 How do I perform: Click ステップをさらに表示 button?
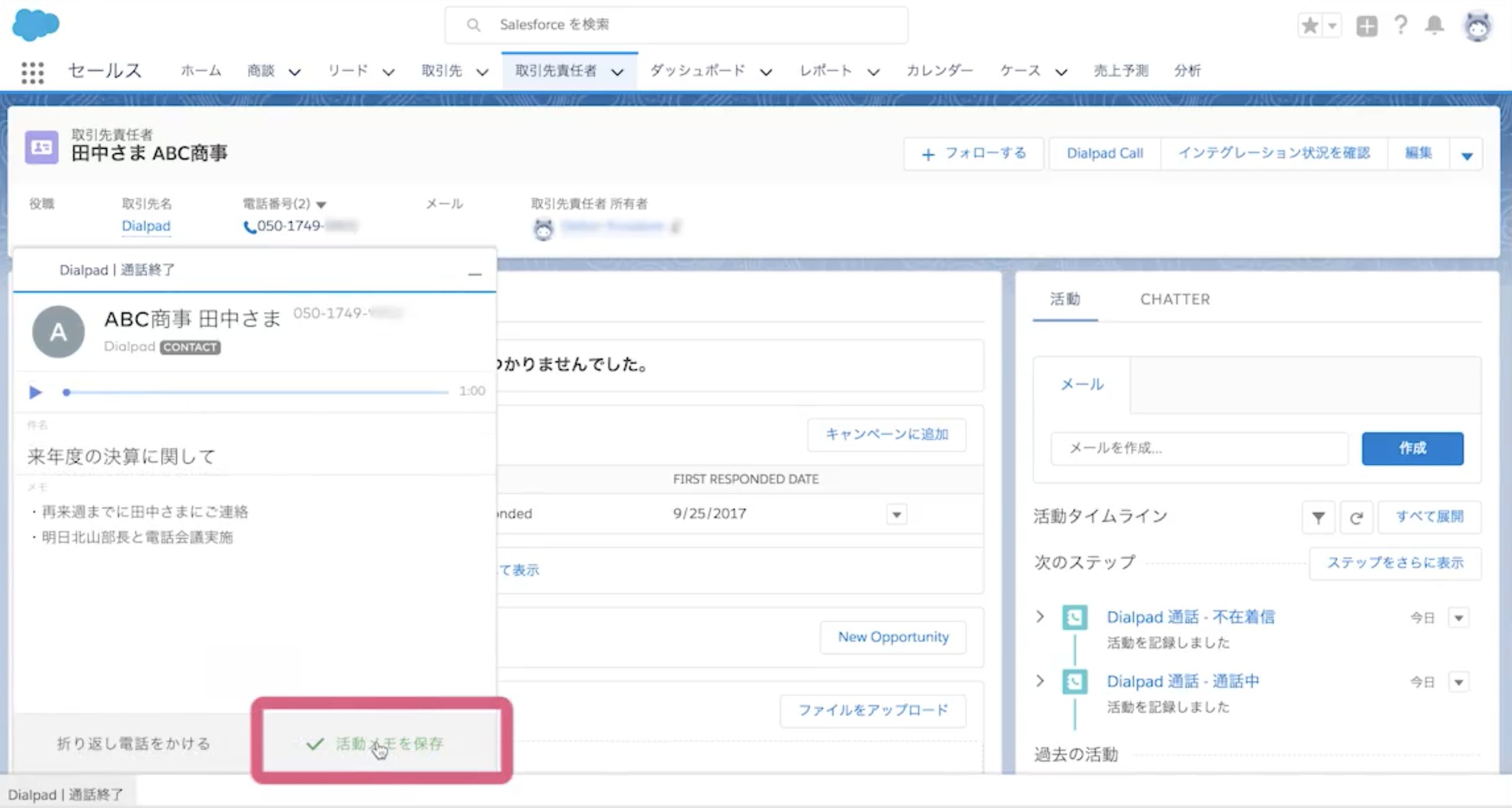coord(1395,563)
